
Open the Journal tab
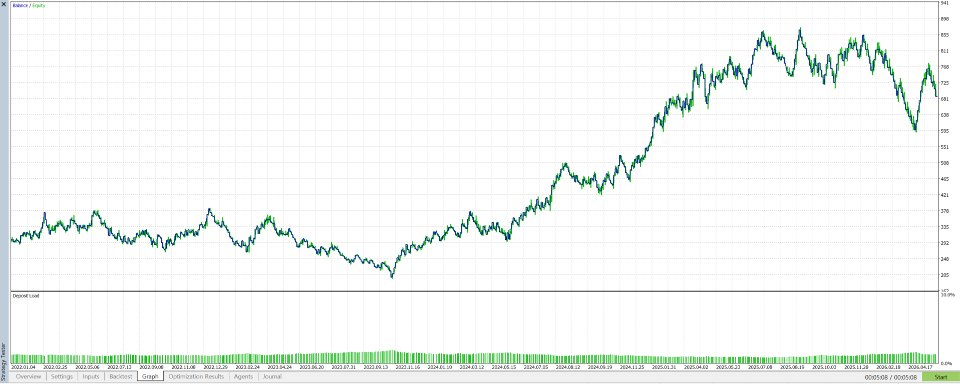point(272,377)
